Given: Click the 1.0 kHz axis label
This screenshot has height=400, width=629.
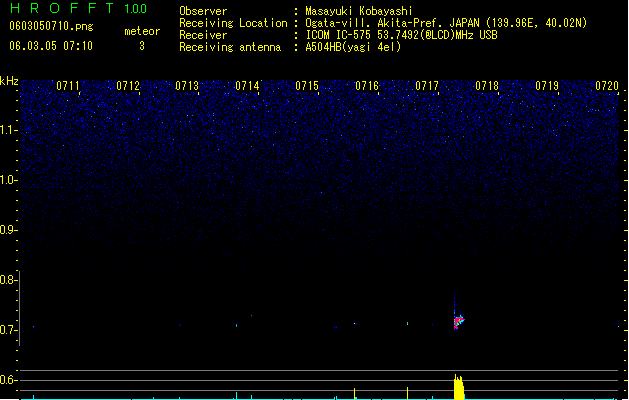Looking at the screenshot, I should 9,180.
